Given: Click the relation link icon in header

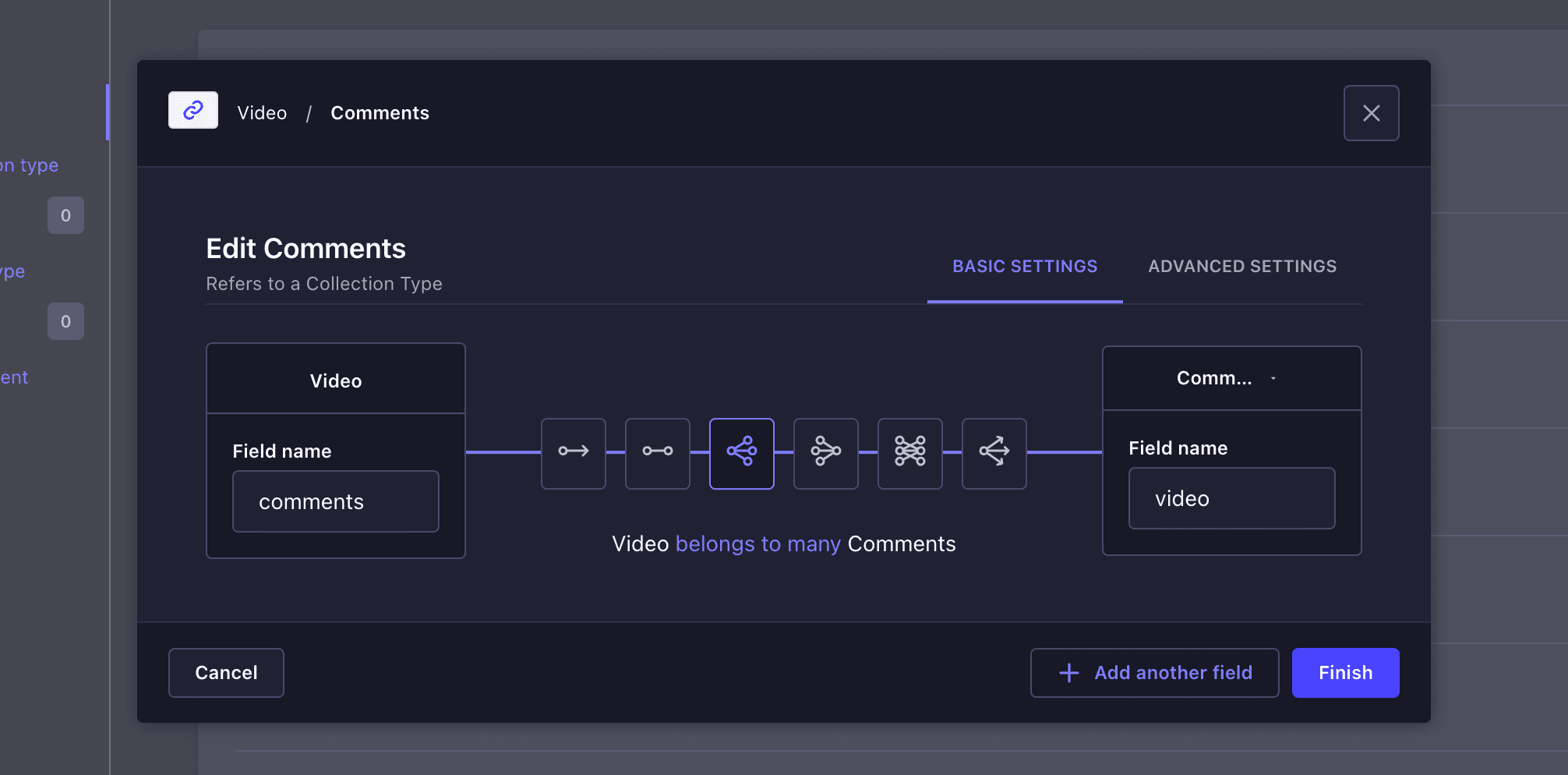Looking at the screenshot, I should (193, 111).
